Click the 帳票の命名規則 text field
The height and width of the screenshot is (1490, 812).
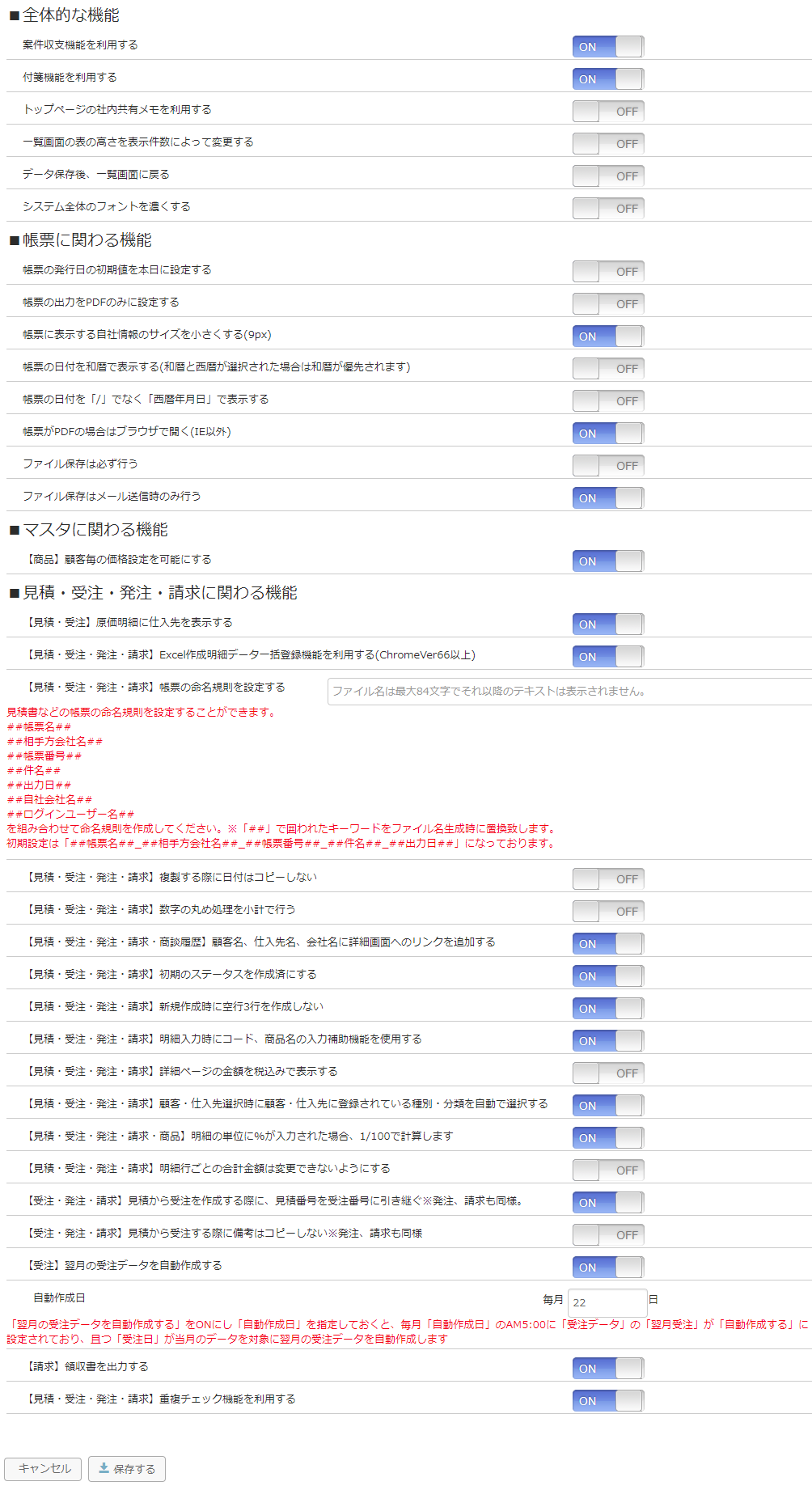[x=569, y=692]
